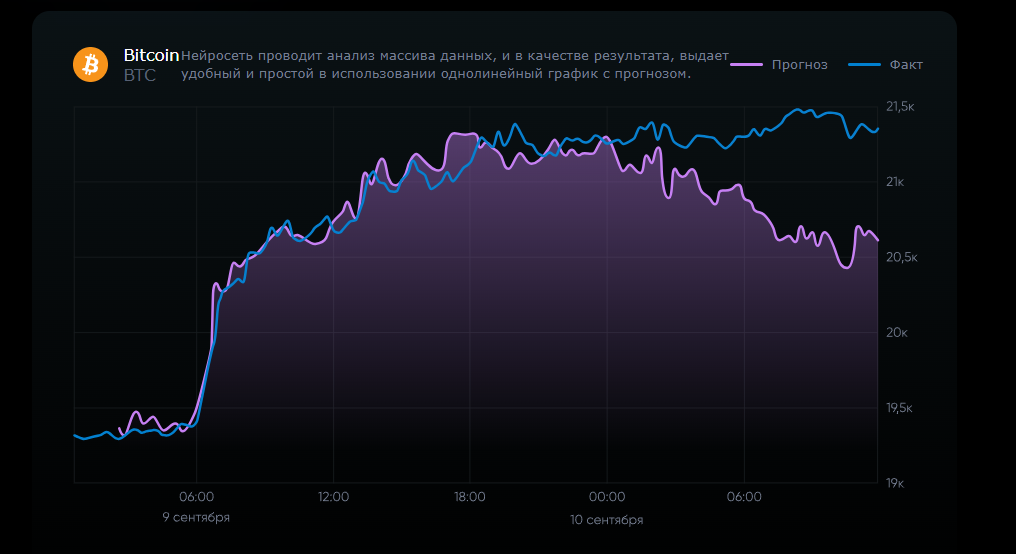The image size is (1016, 554).
Task: Click the 20,5к y-axis label
Action: (x=901, y=257)
